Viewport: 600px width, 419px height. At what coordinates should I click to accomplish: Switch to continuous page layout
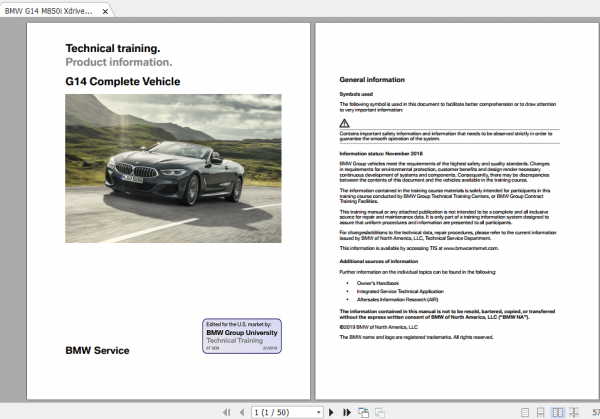(x=541, y=412)
